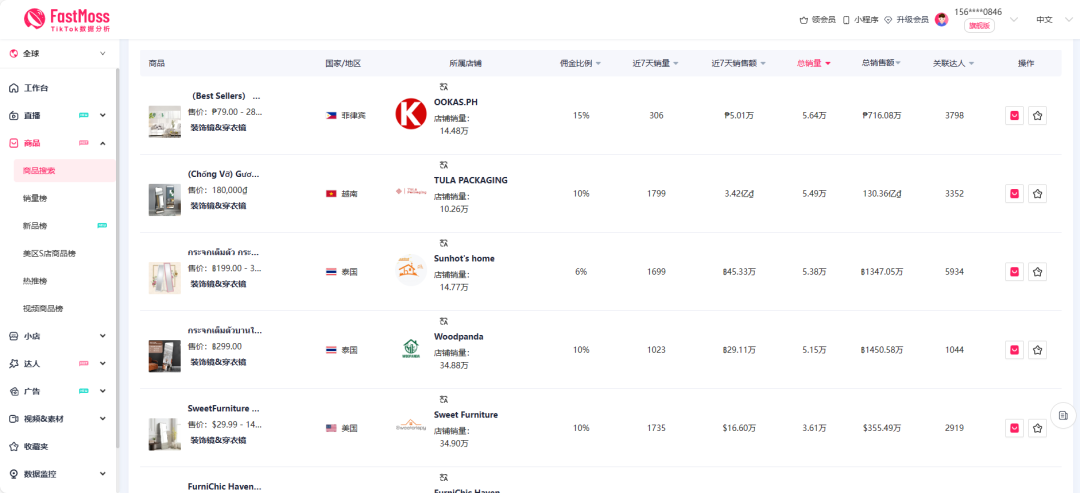Open the 工作台 workbench from sidebar
The width and height of the screenshot is (1080, 493).
[x=35, y=88]
